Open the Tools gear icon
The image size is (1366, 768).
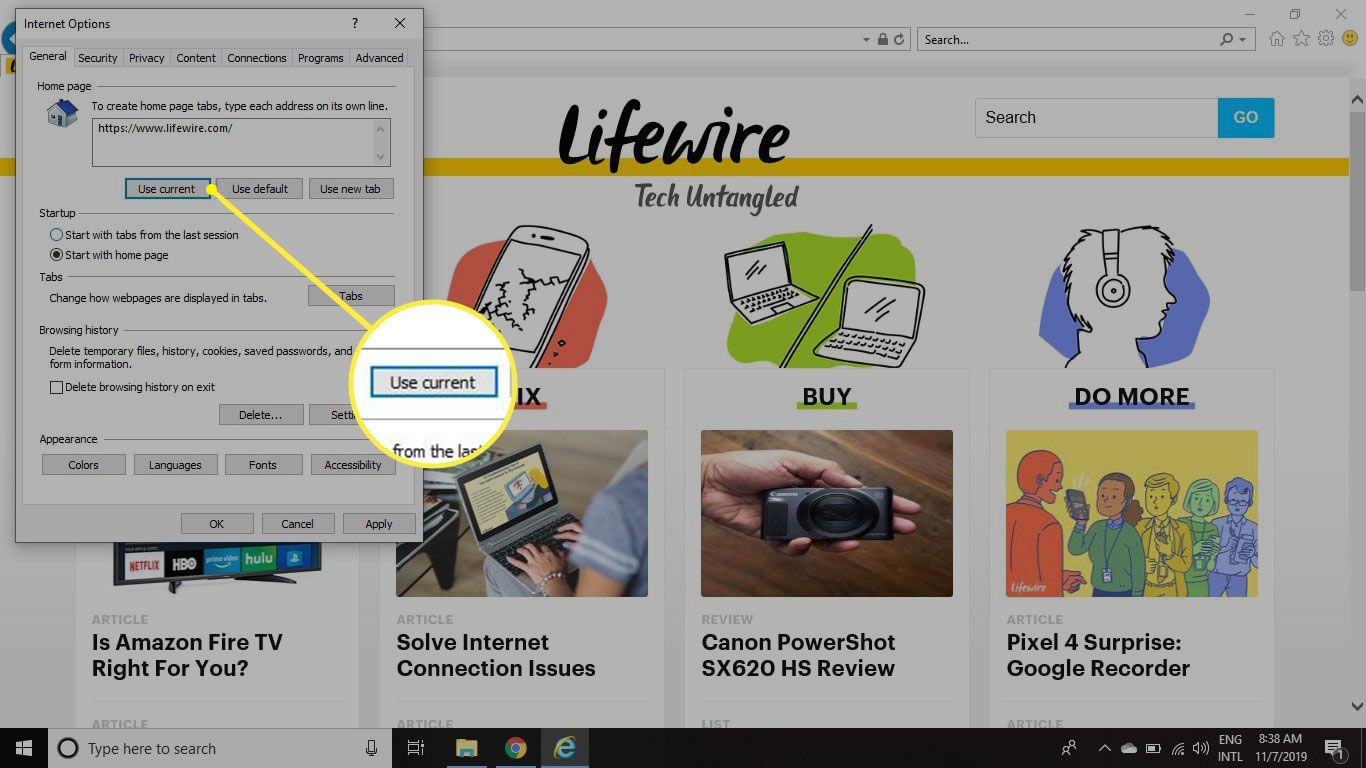pos(1326,39)
